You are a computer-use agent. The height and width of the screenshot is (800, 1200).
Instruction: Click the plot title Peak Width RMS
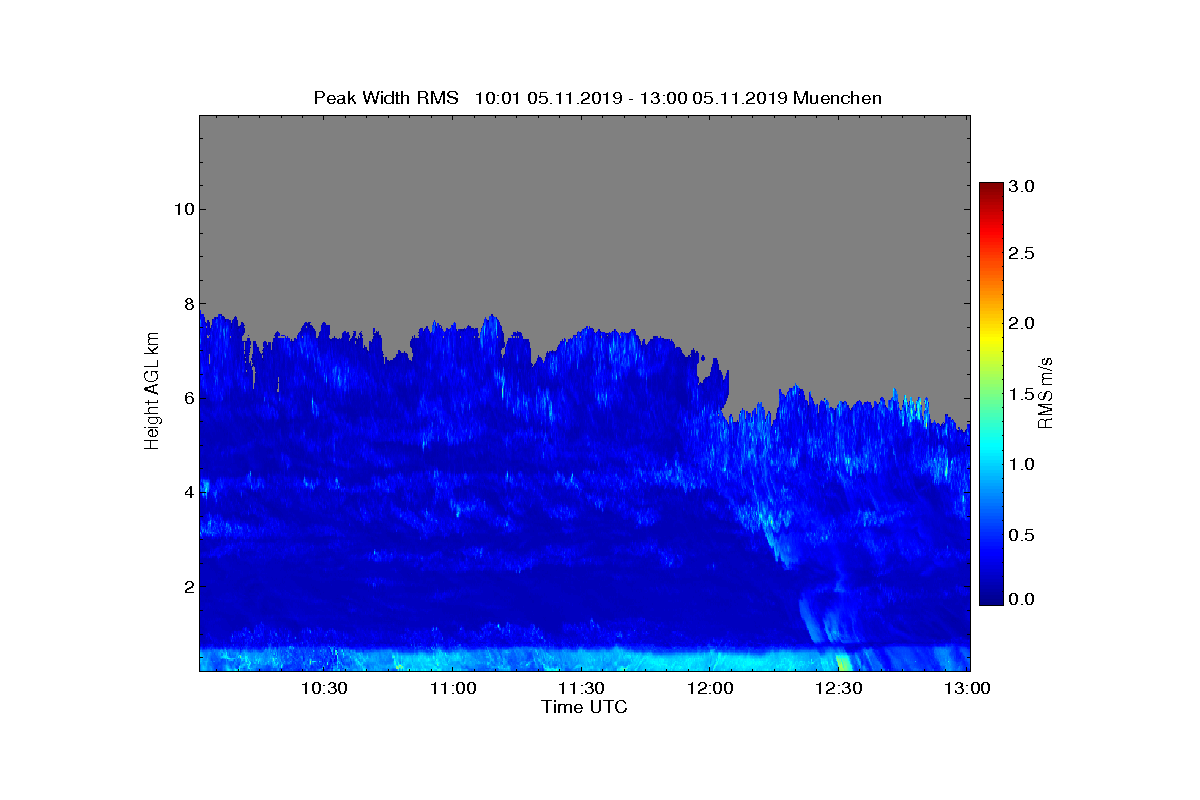coord(385,98)
